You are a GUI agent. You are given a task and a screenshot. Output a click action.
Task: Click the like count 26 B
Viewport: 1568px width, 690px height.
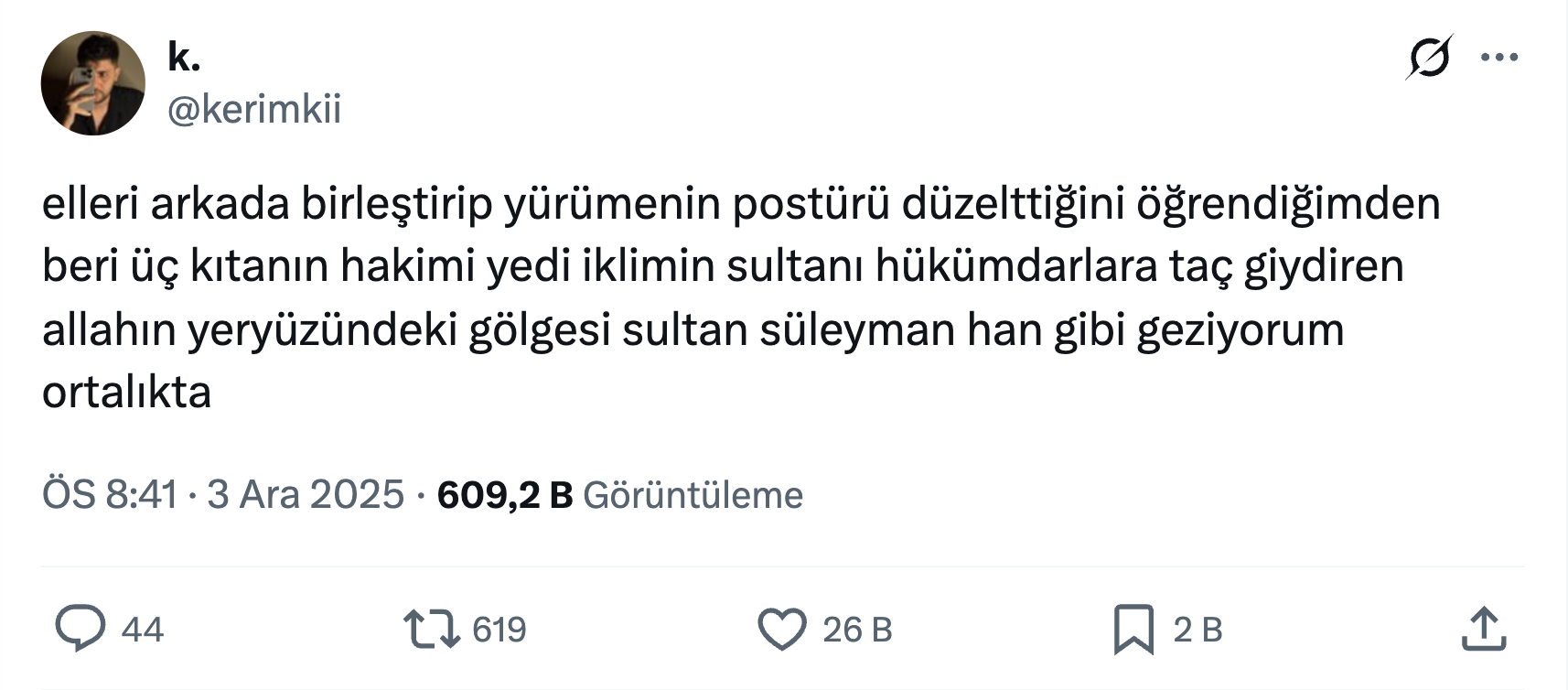pyautogui.click(x=856, y=630)
